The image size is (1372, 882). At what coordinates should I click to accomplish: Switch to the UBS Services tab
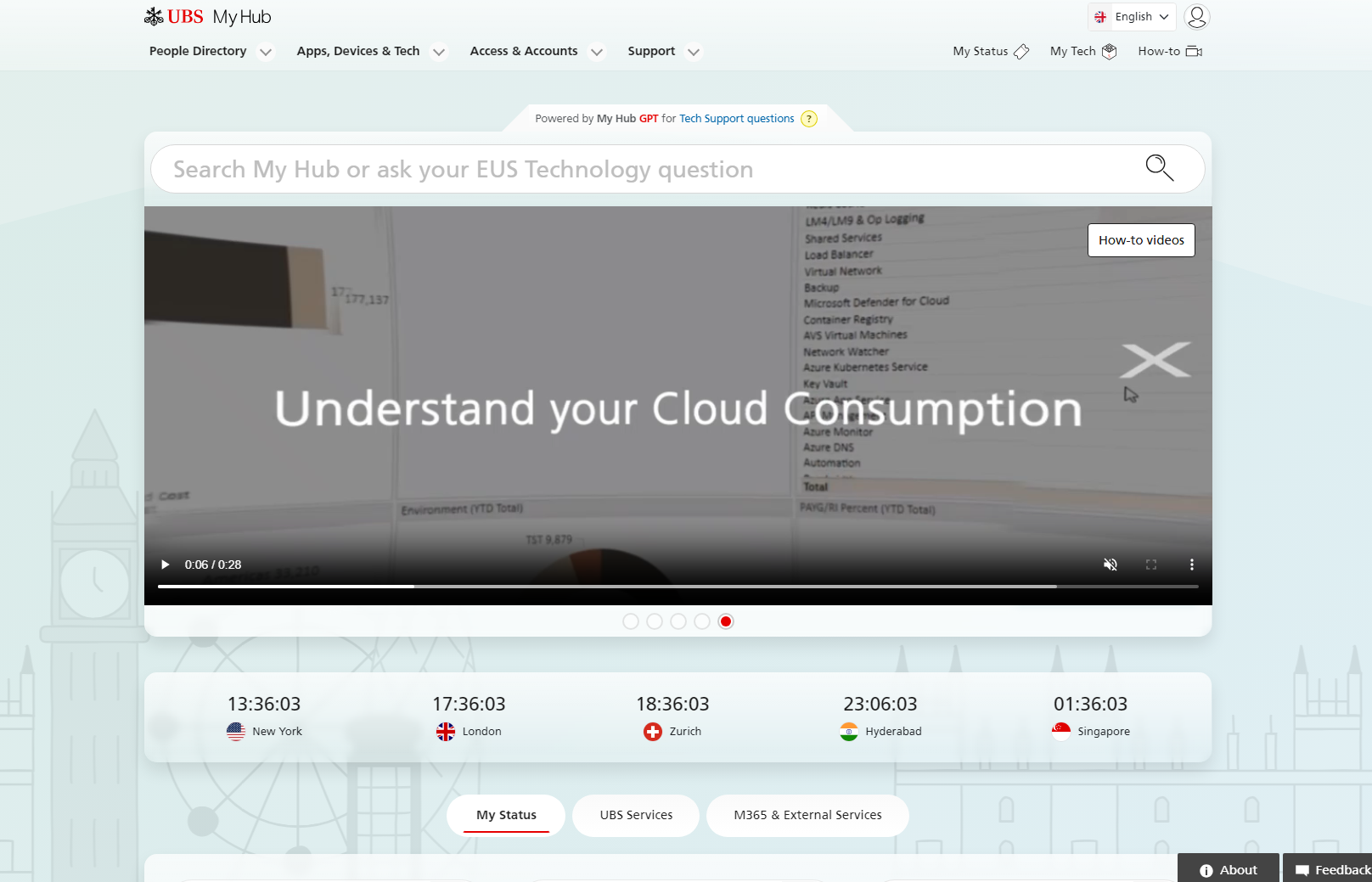(x=636, y=815)
